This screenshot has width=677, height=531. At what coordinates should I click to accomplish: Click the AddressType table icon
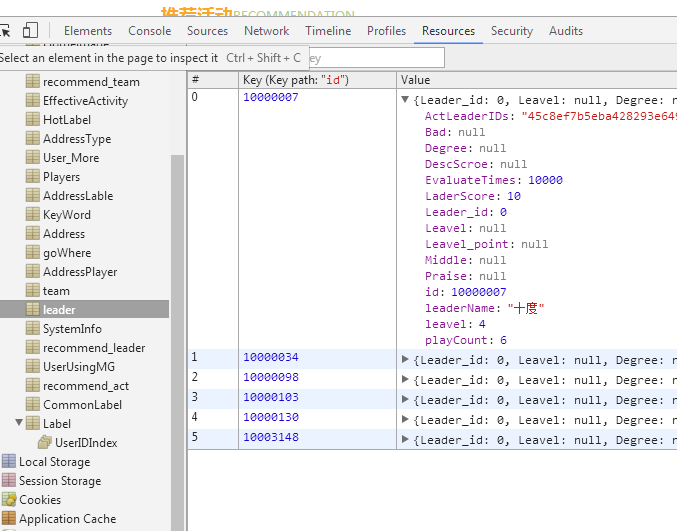[33, 138]
